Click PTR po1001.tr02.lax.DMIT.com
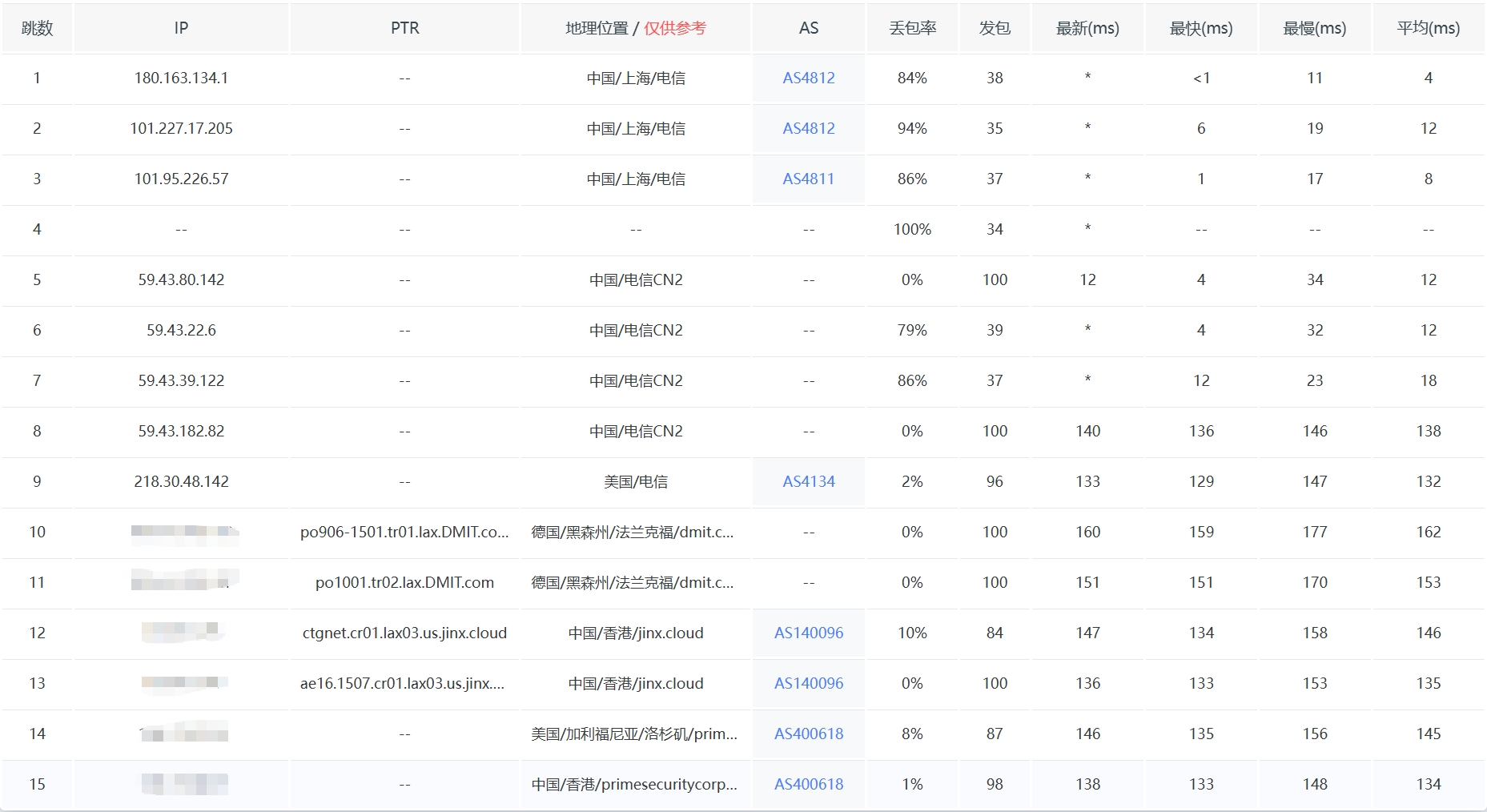 (x=404, y=582)
